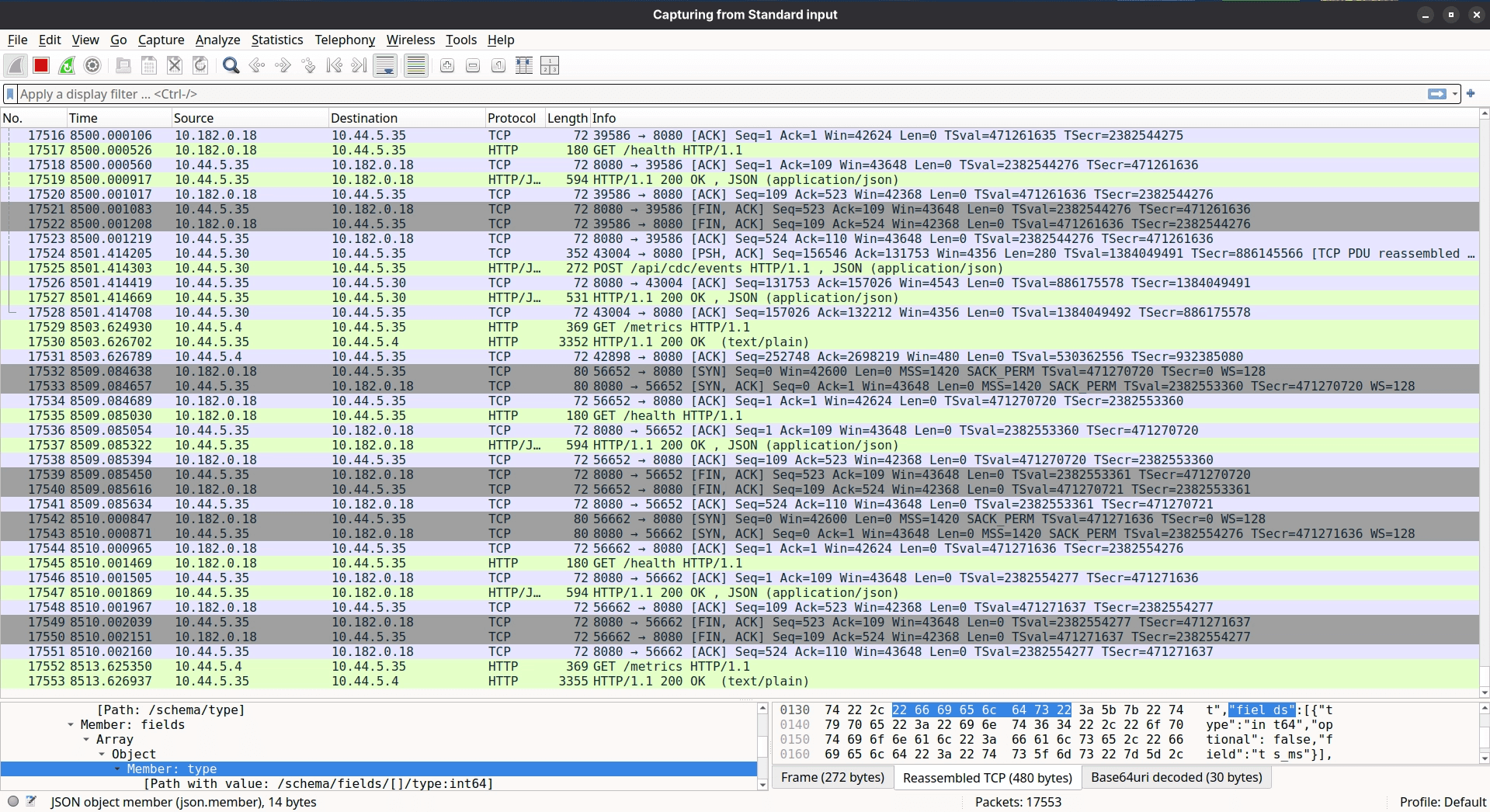Switch to Base64uri decoded (30 bytes) tab

(x=1176, y=777)
